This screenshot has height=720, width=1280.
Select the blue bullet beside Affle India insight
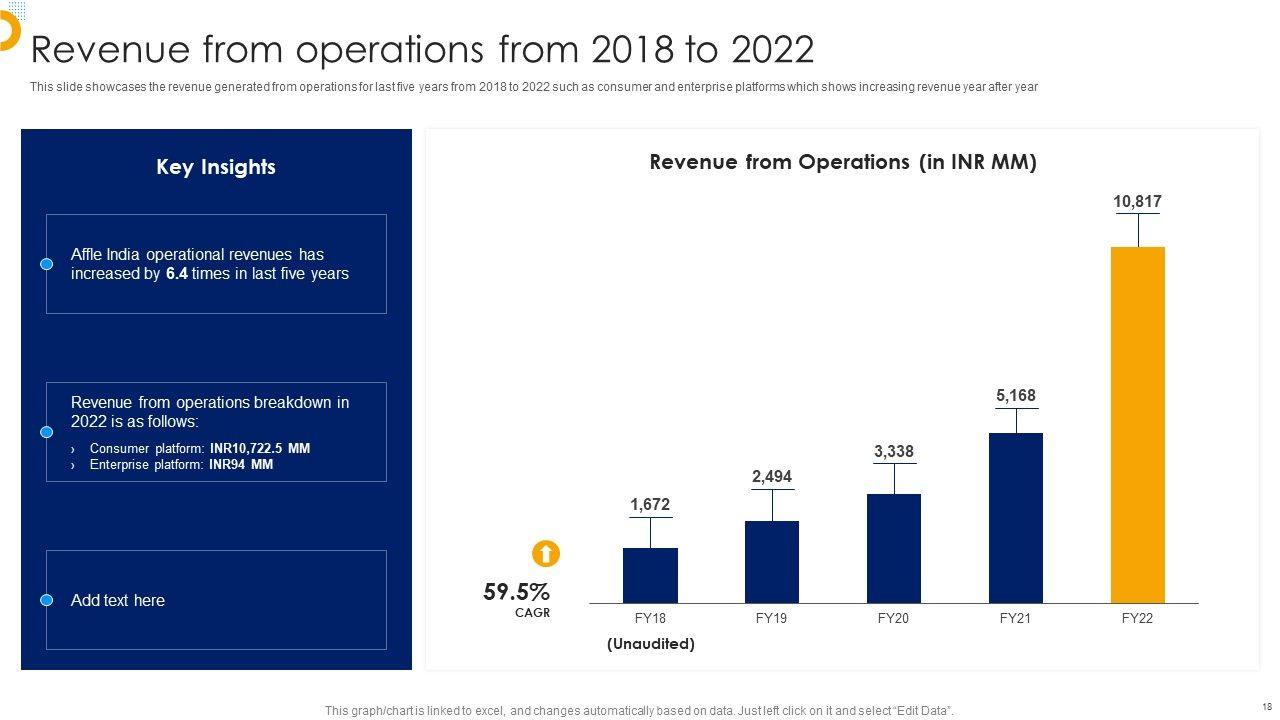coord(46,264)
